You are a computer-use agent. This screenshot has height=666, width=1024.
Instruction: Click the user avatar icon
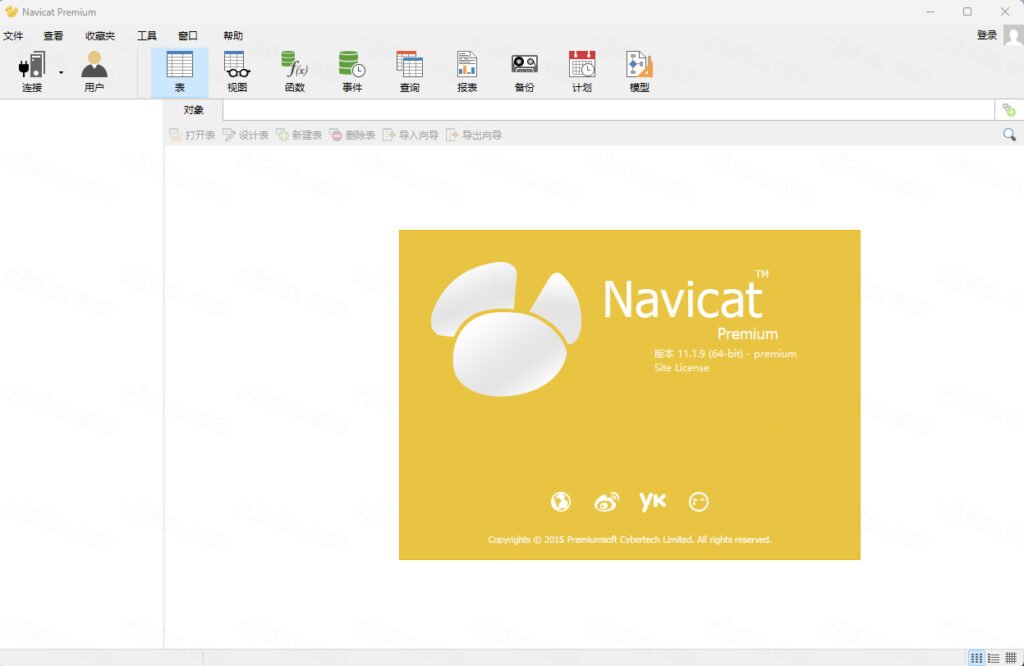tap(1014, 35)
